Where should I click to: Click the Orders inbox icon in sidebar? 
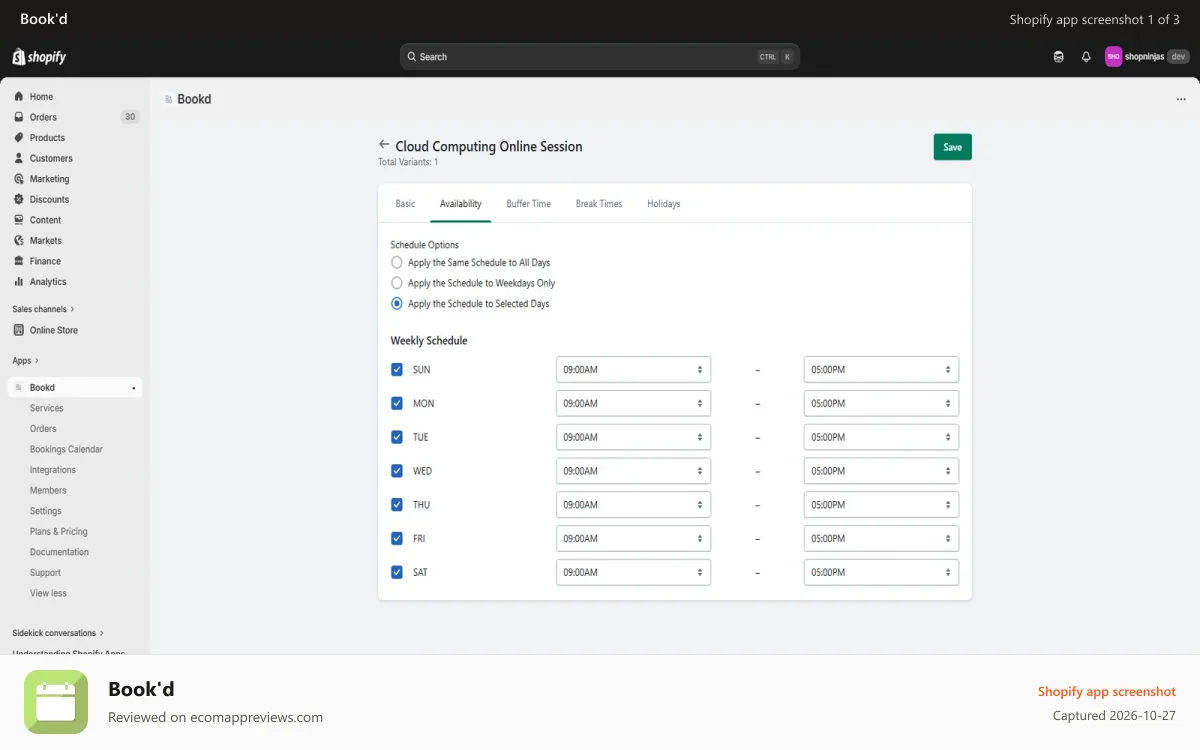(19, 117)
